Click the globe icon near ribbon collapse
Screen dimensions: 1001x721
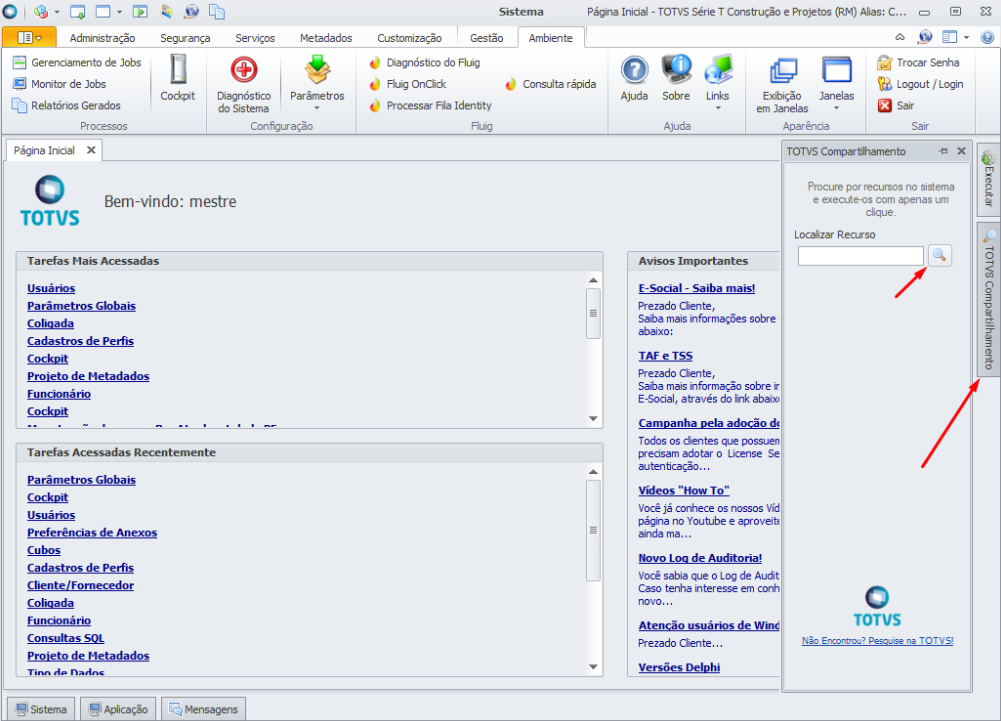[925, 37]
